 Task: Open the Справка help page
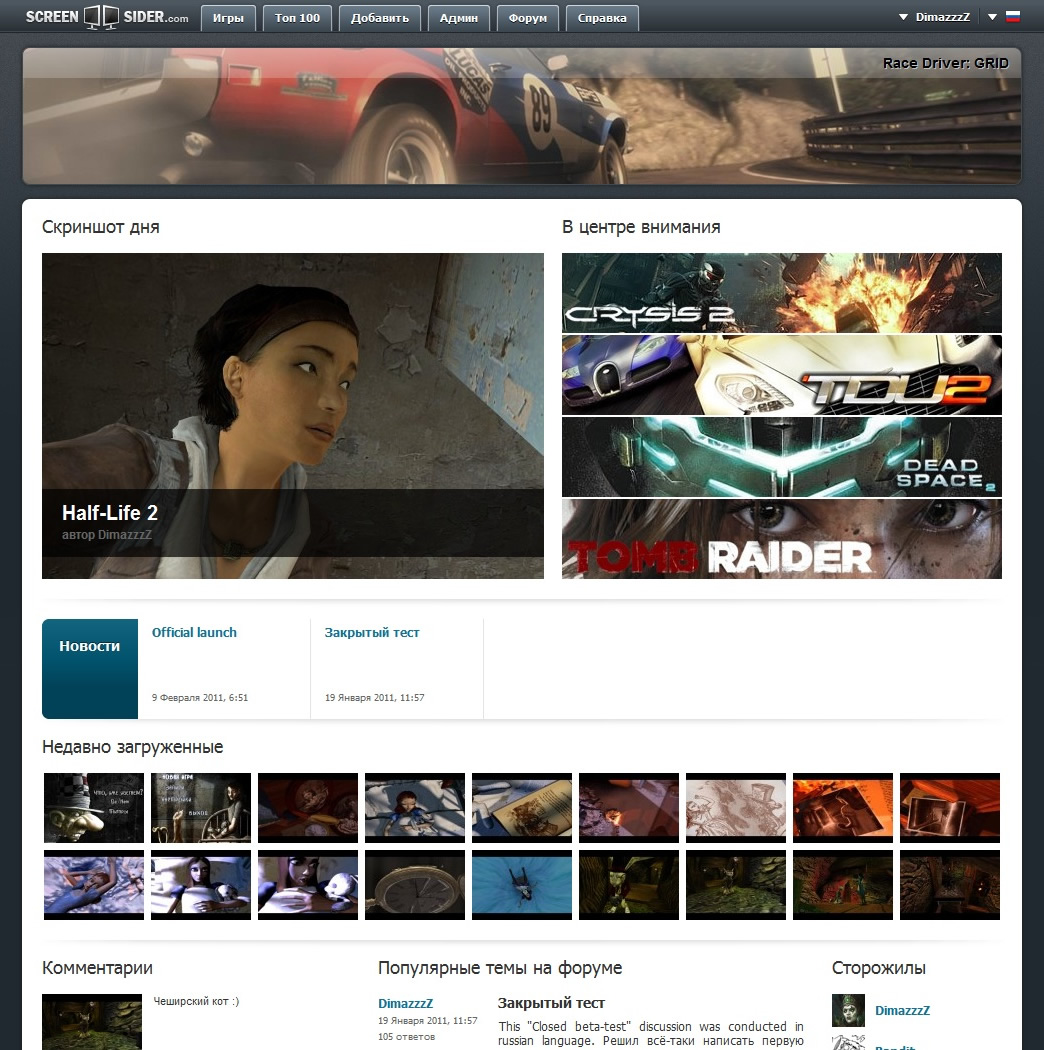602,17
